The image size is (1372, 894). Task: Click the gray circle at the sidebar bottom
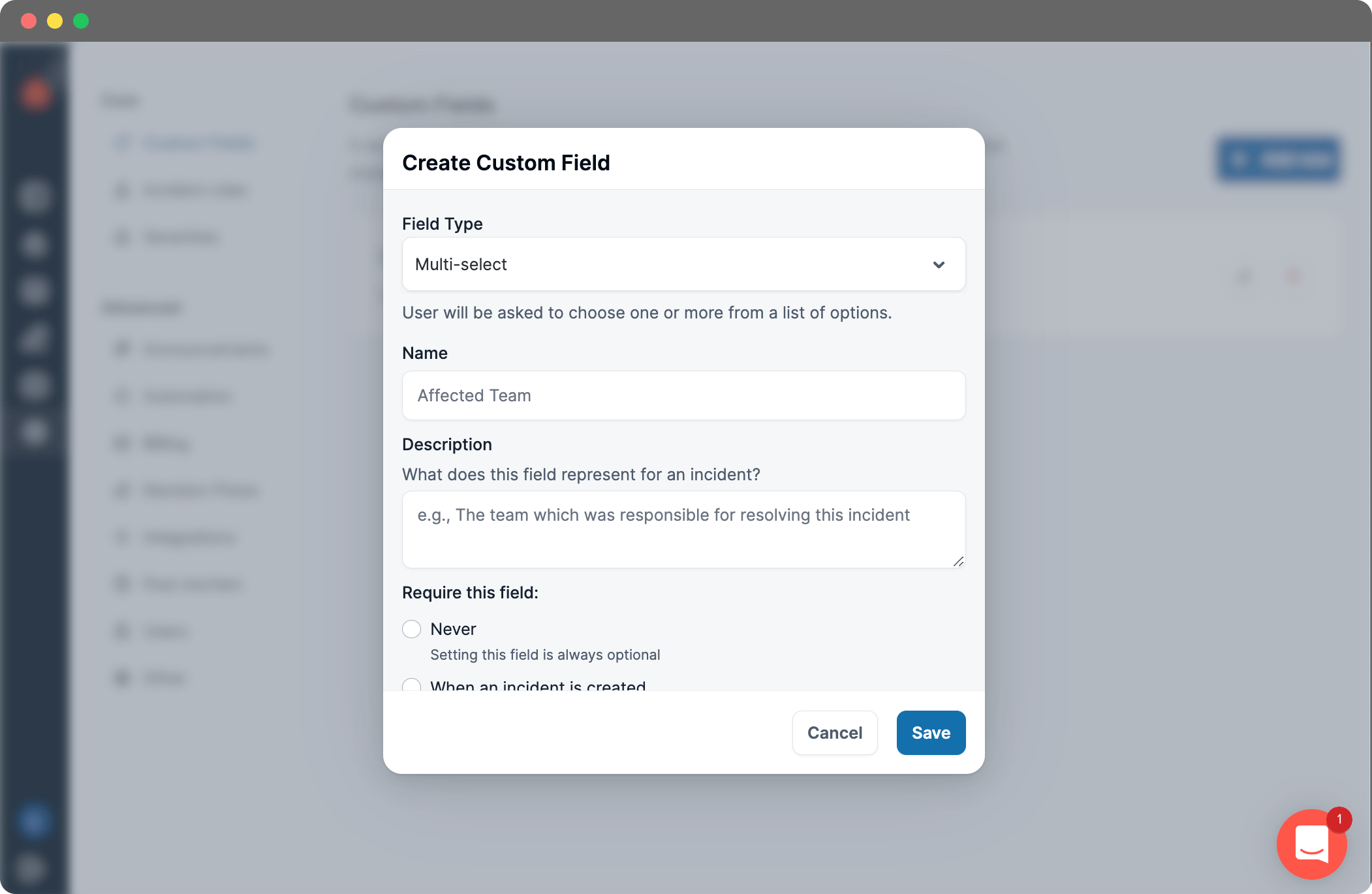31,868
